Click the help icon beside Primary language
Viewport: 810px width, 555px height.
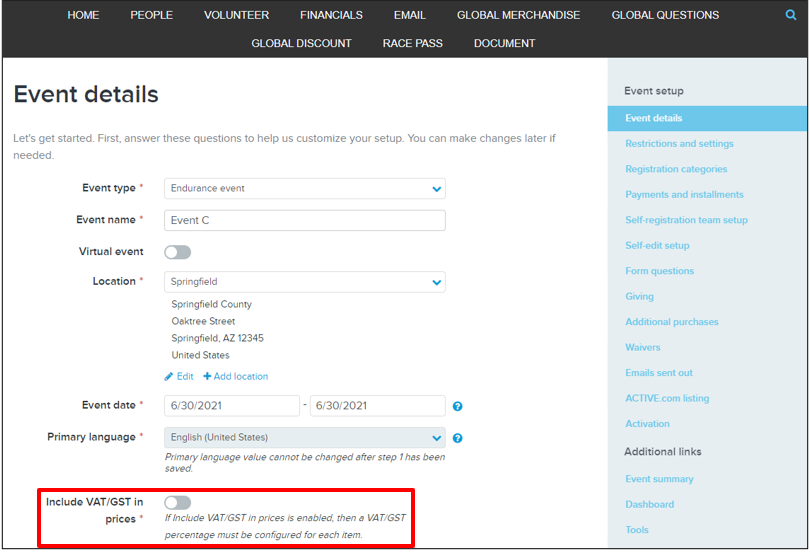pyautogui.click(x=457, y=438)
